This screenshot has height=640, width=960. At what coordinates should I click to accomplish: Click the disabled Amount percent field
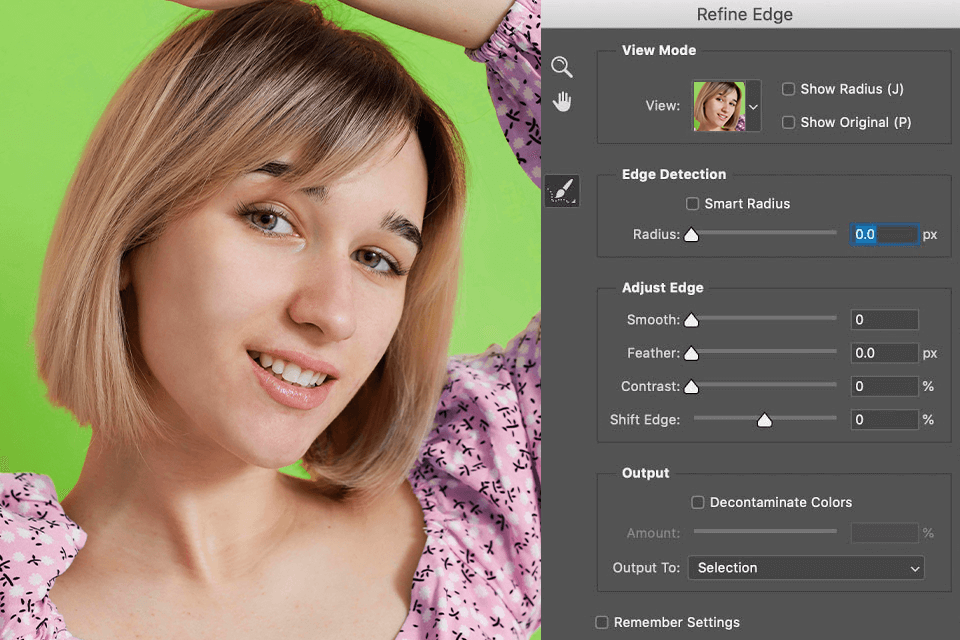click(885, 533)
